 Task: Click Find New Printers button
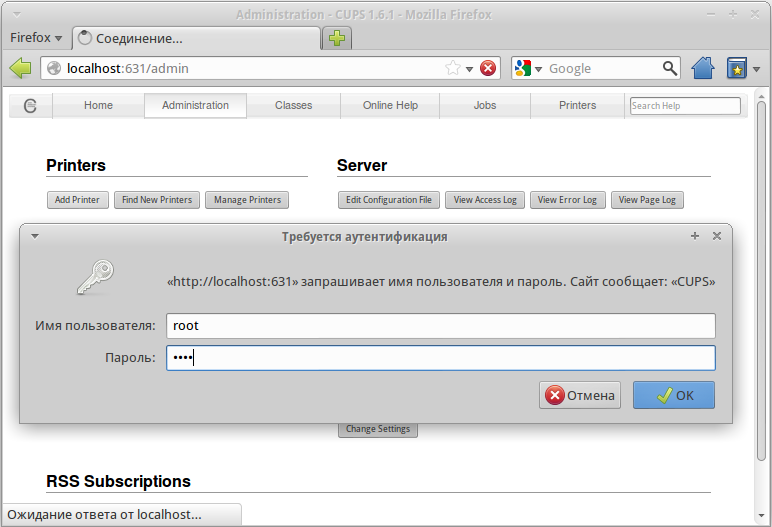click(x=157, y=200)
